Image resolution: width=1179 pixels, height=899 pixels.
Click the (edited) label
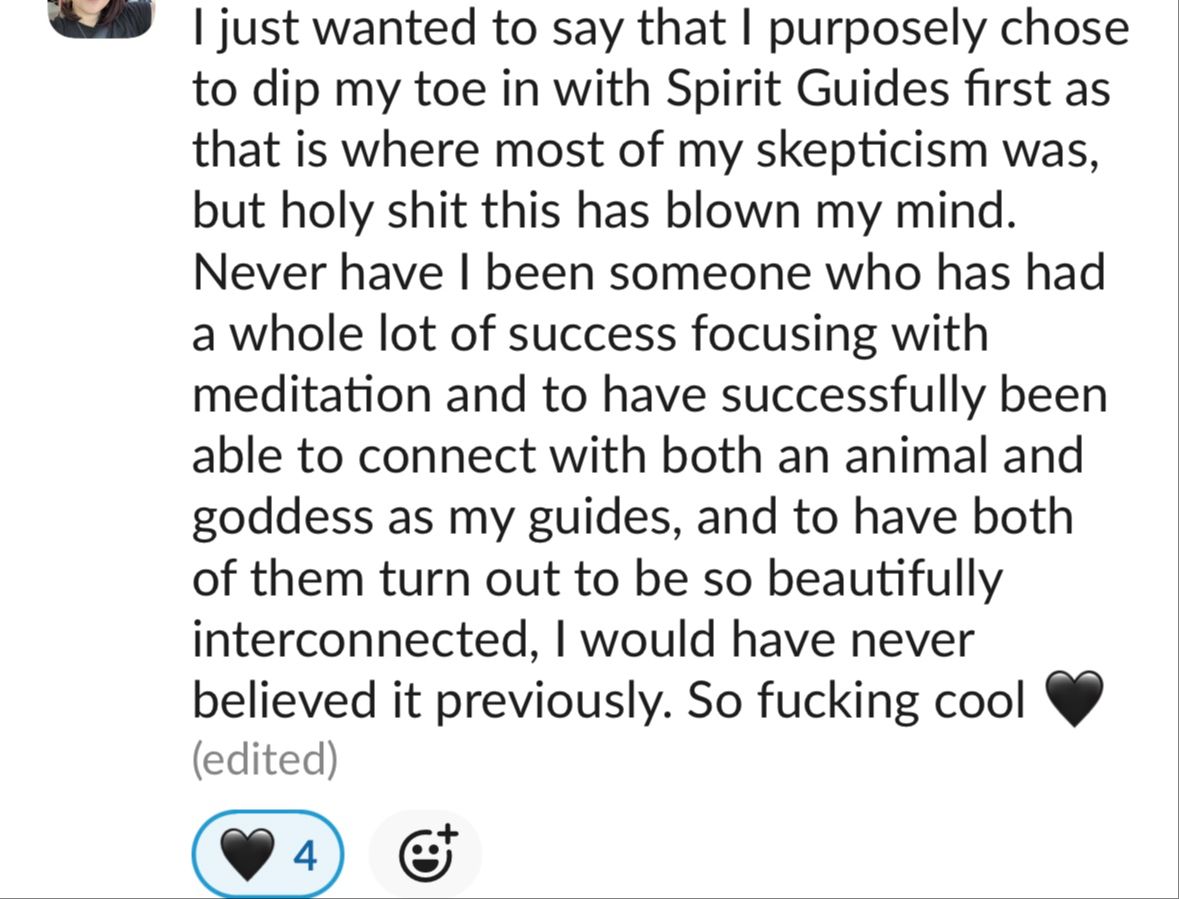pyautogui.click(x=264, y=761)
